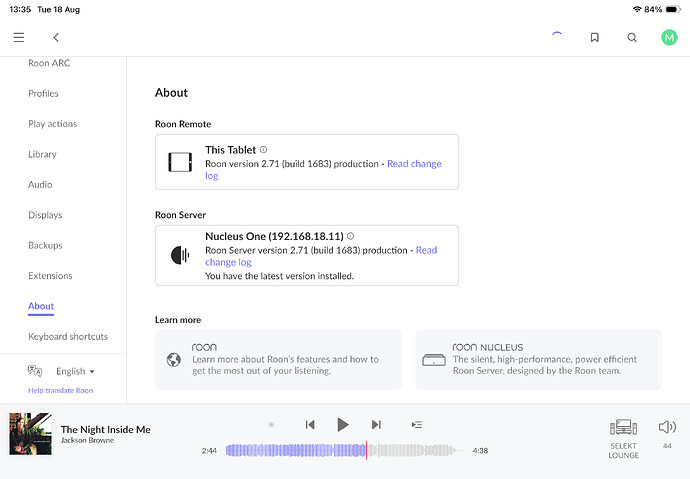Tap the volume level 44

click(667, 446)
